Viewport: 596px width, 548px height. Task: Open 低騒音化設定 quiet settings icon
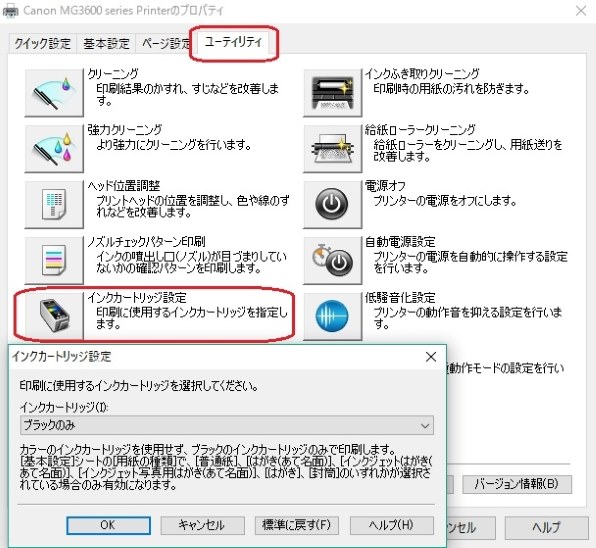[333, 316]
